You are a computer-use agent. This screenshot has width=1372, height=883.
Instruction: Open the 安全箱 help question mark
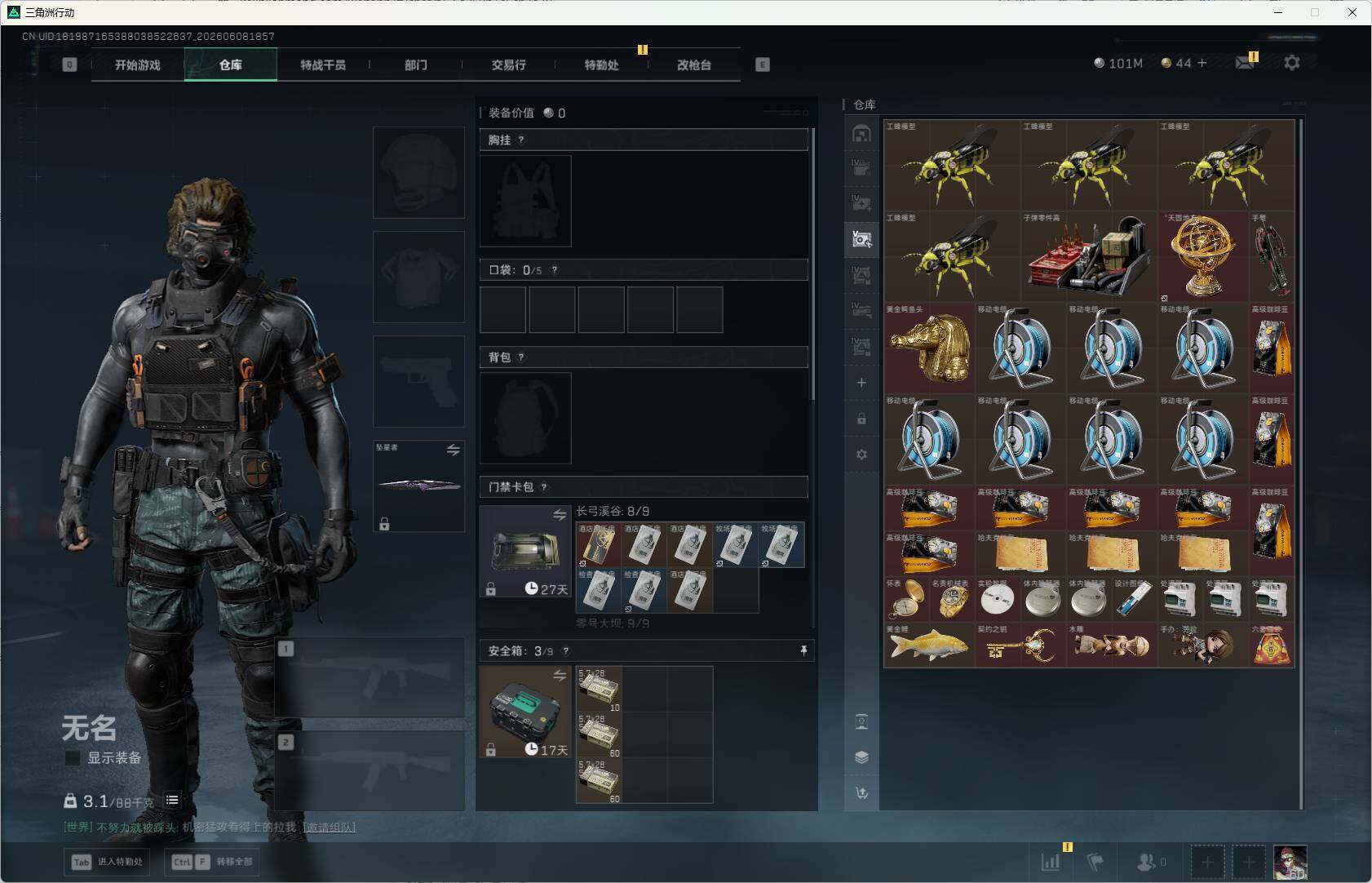(566, 650)
